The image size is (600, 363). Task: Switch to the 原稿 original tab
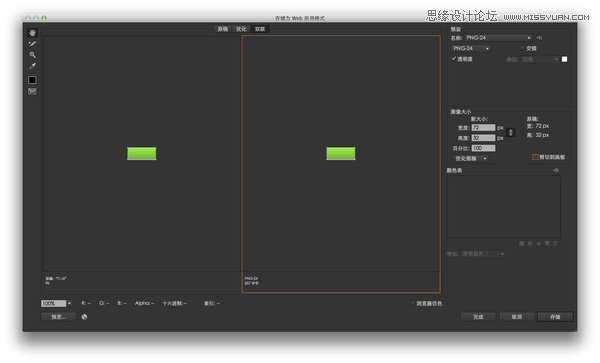[223, 29]
